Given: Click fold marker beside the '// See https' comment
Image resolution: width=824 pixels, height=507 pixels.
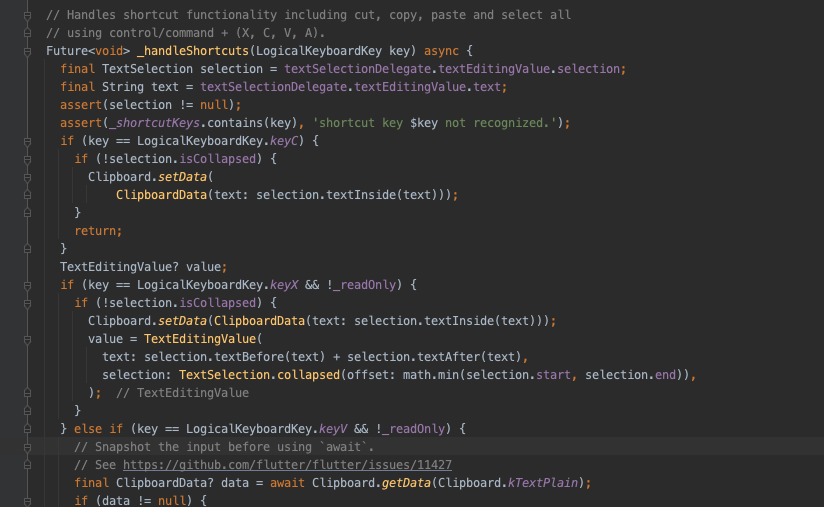Looking at the screenshot, I should [27, 465].
